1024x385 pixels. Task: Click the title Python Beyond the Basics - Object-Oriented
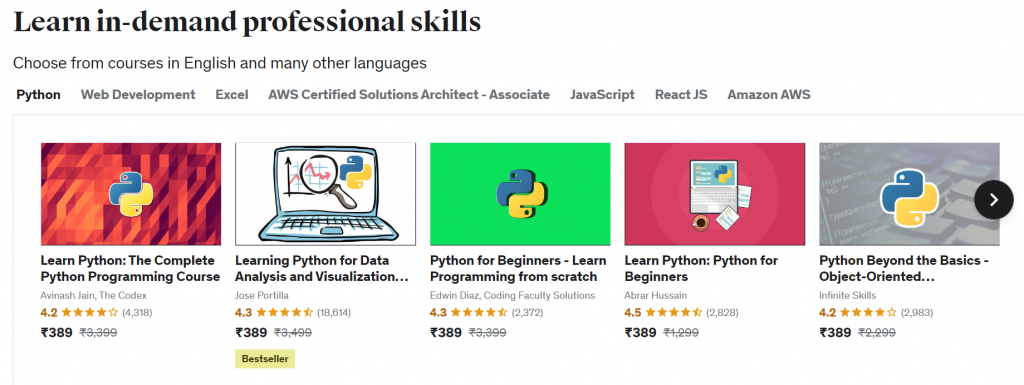(x=904, y=268)
